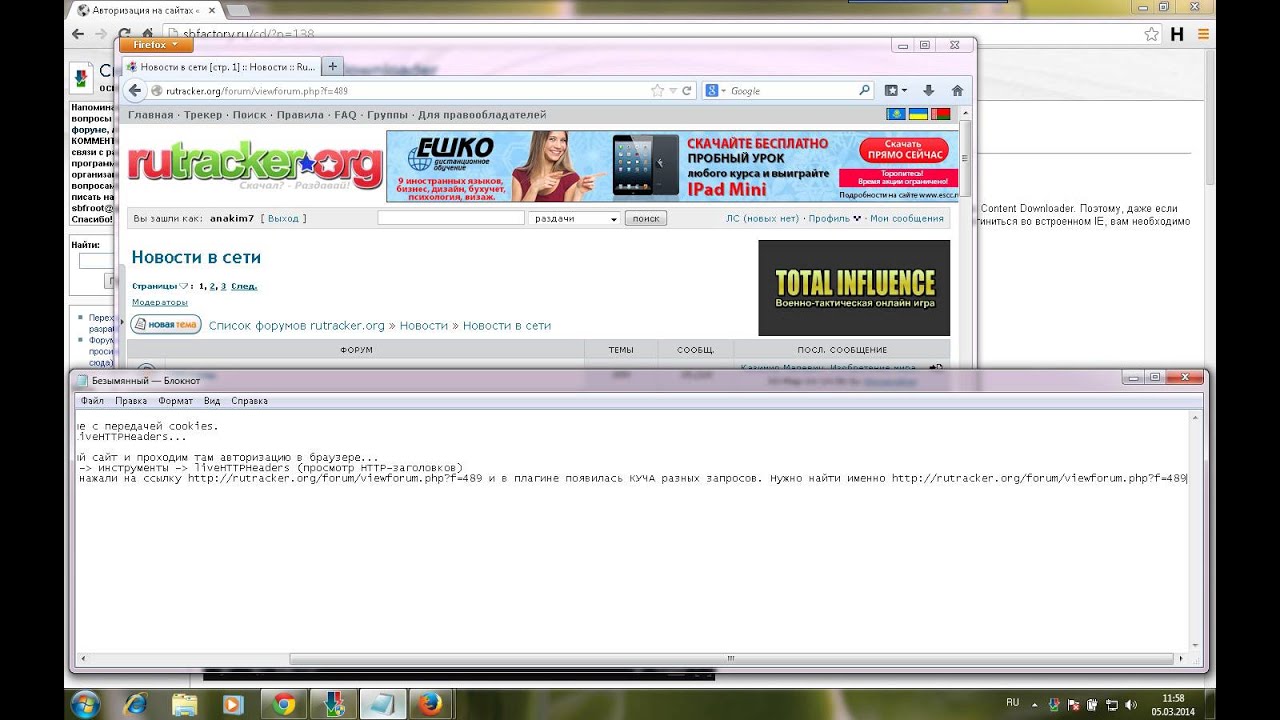Open 'Для правообладателей' link

point(482,115)
